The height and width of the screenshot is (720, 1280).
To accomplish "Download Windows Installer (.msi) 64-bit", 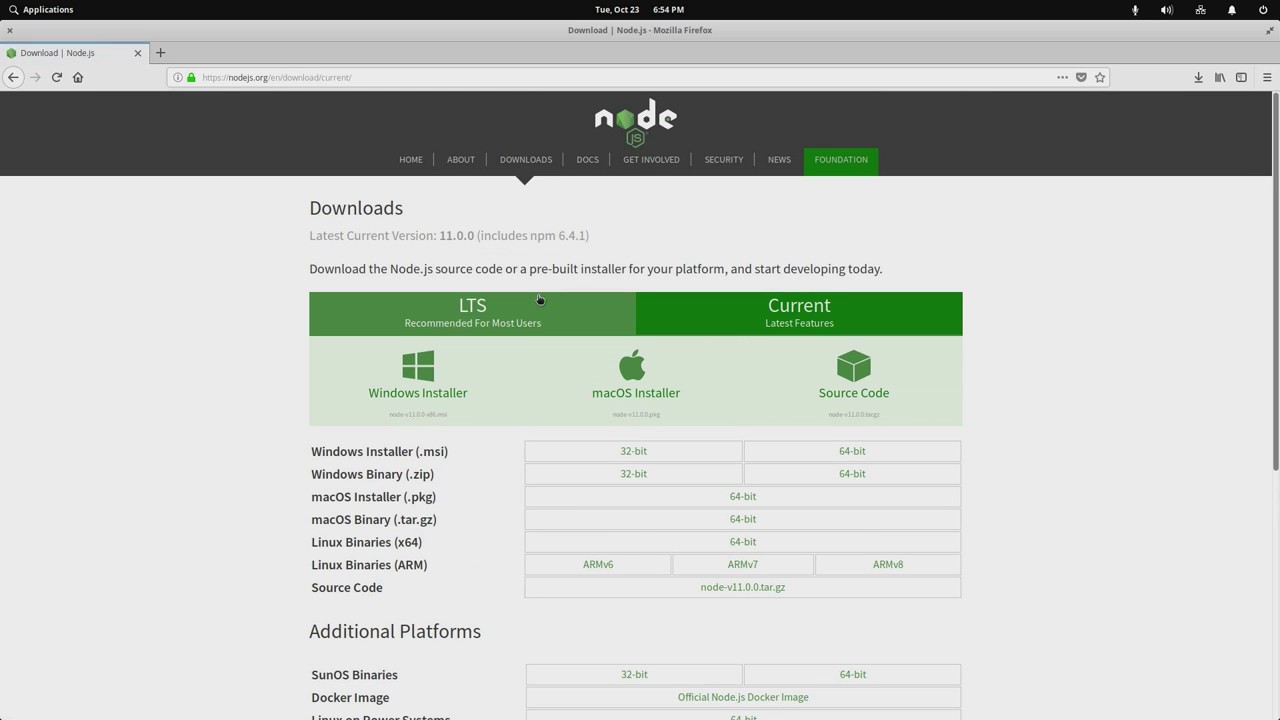I will pyautogui.click(x=852, y=451).
